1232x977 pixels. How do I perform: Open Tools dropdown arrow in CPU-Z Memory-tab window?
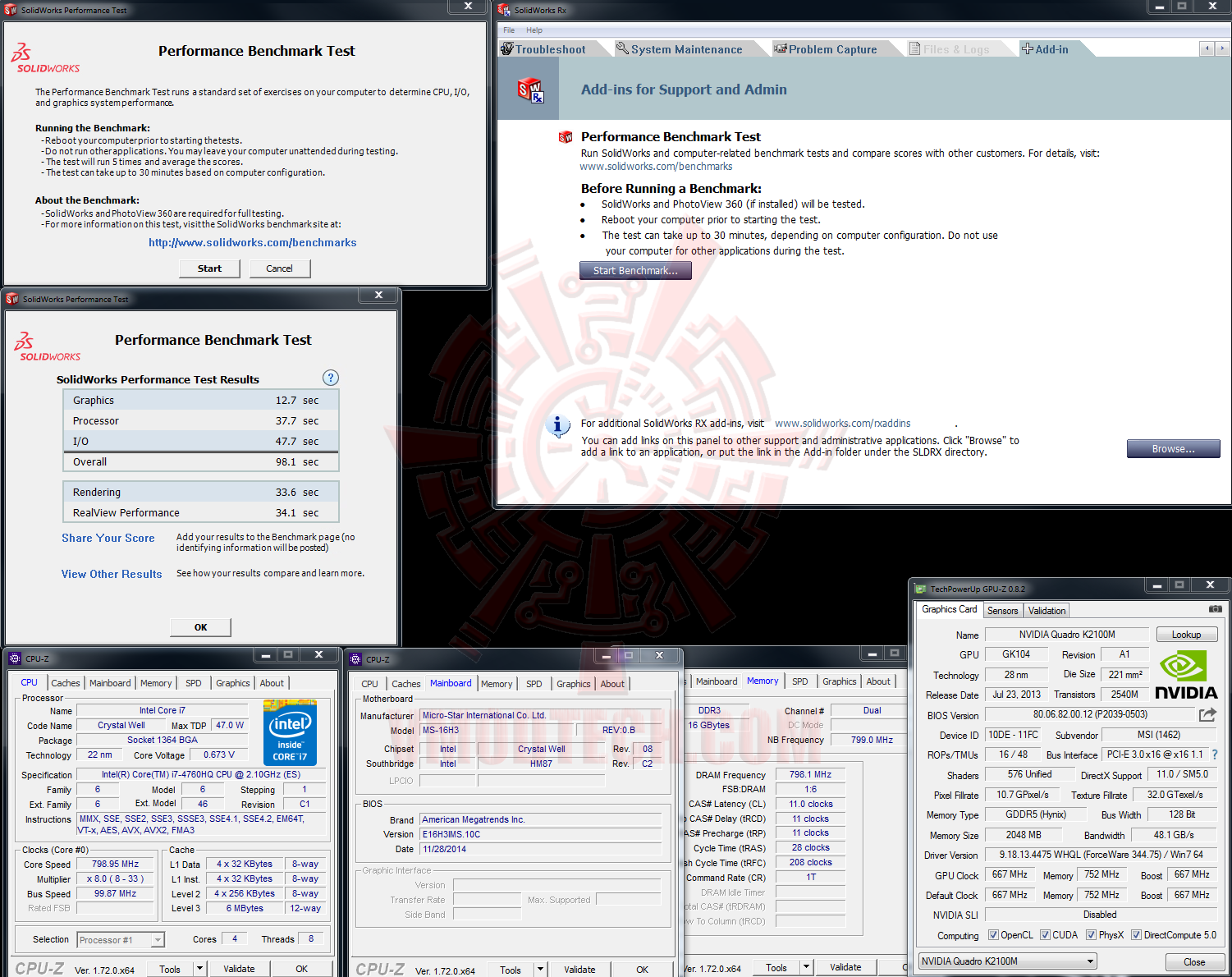(x=806, y=967)
